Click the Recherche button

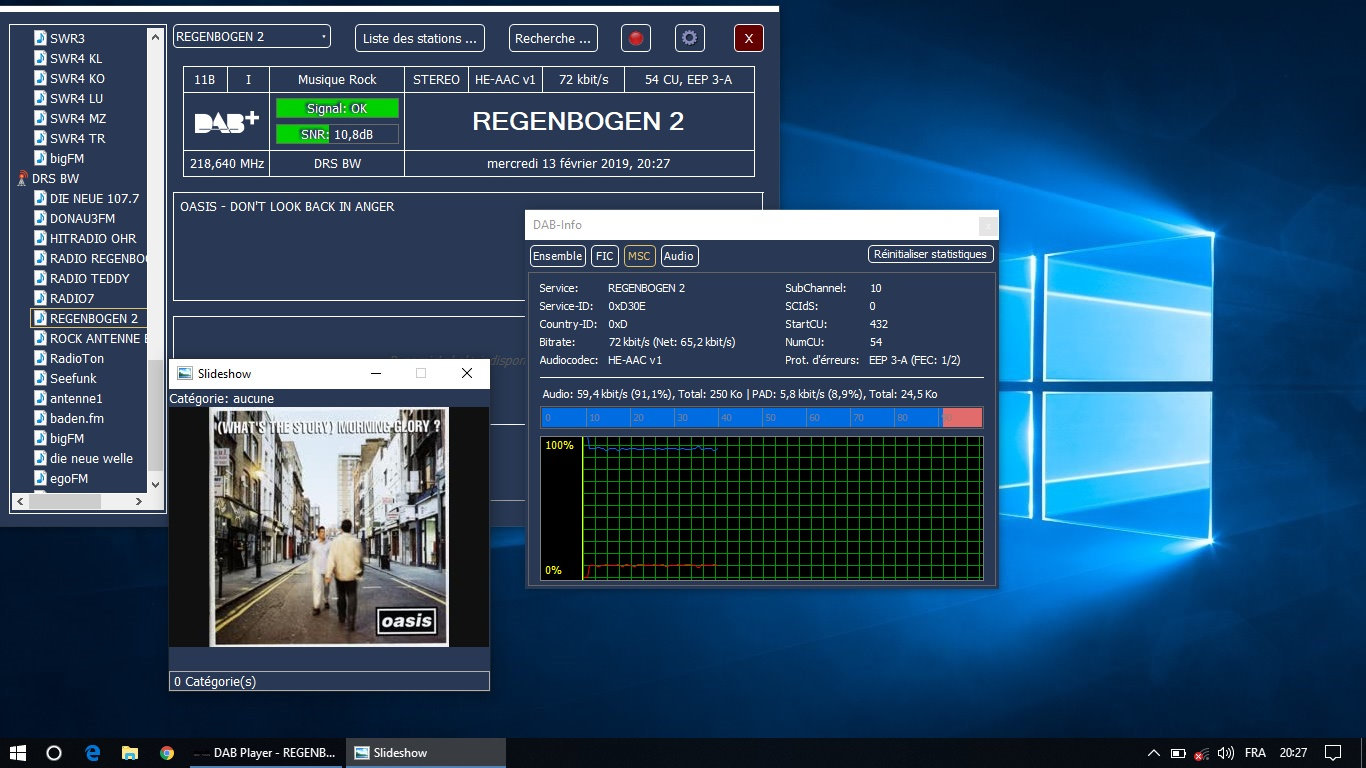tap(553, 39)
